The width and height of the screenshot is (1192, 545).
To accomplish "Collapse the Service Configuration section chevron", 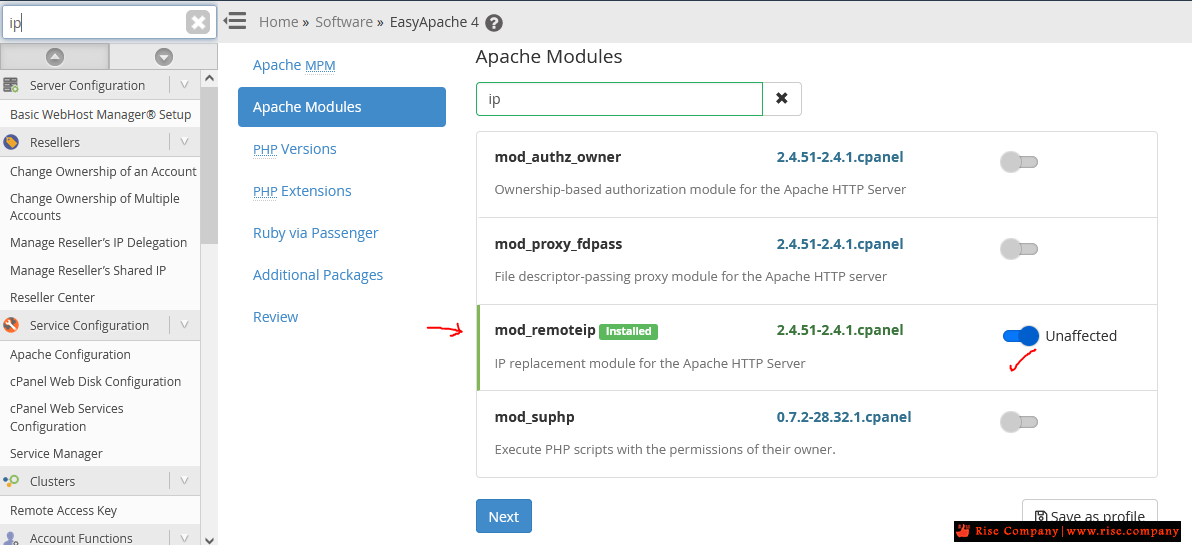I will pos(184,325).
